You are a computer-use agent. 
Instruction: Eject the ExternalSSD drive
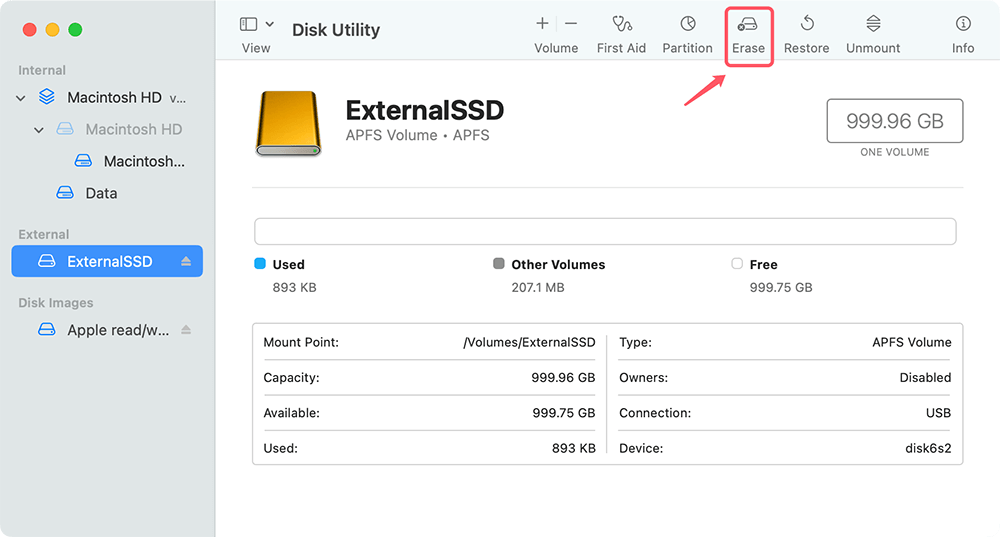pos(186,261)
